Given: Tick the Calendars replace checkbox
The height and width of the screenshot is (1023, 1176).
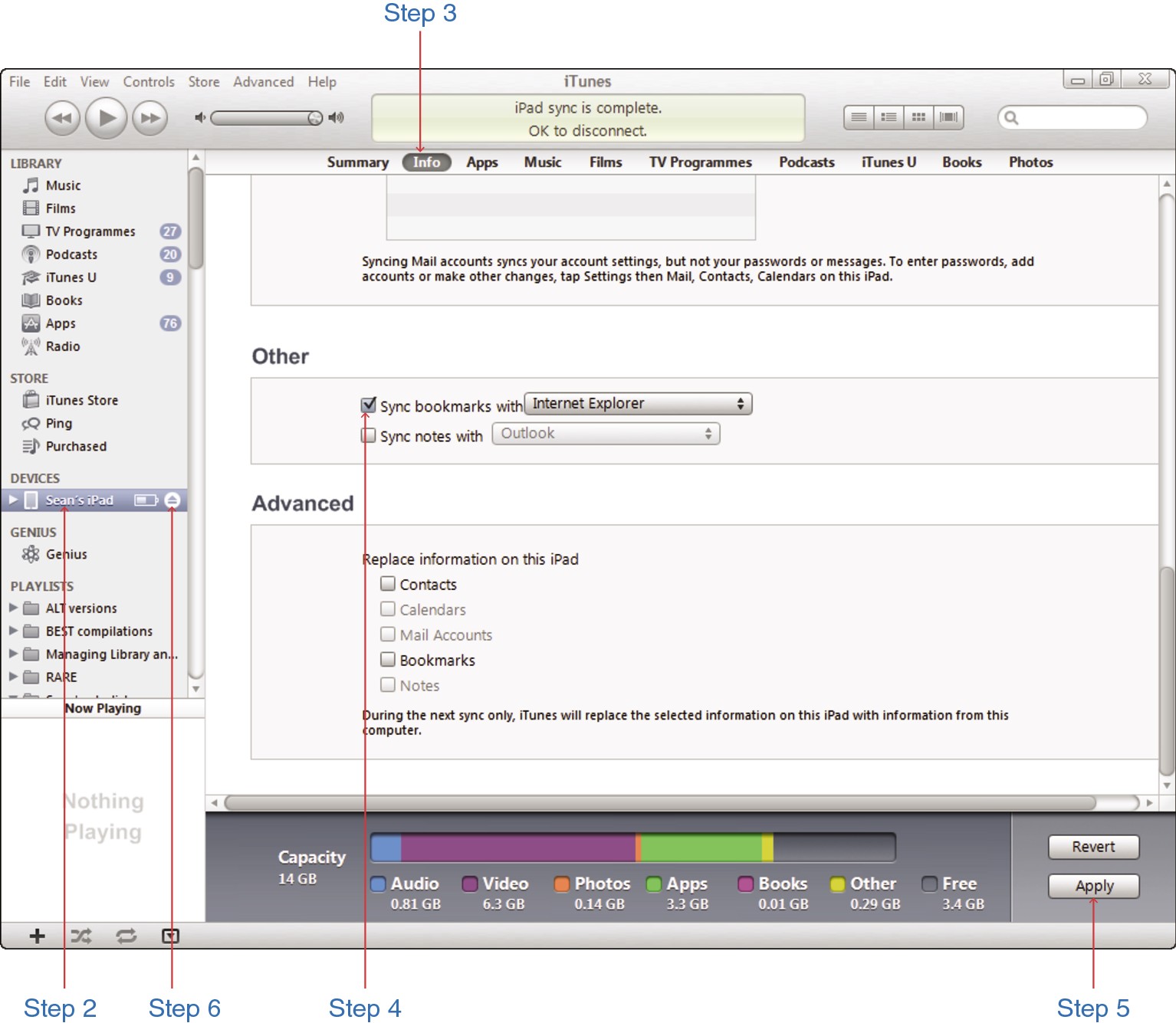Looking at the screenshot, I should [x=388, y=609].
